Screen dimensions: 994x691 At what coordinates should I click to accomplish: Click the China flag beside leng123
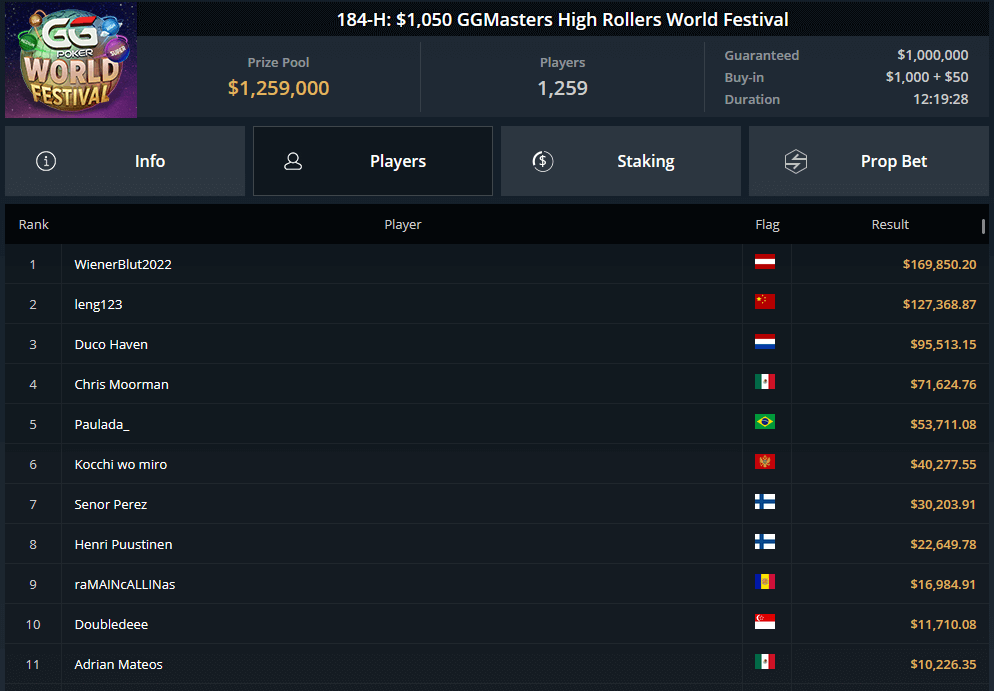(765, 303)
